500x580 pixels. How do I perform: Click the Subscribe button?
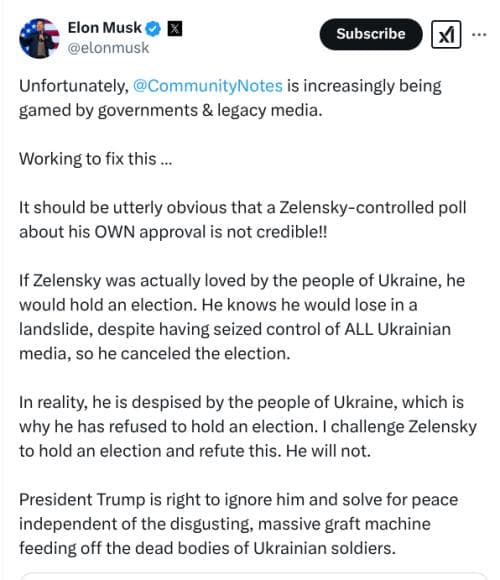coord(371,34)
